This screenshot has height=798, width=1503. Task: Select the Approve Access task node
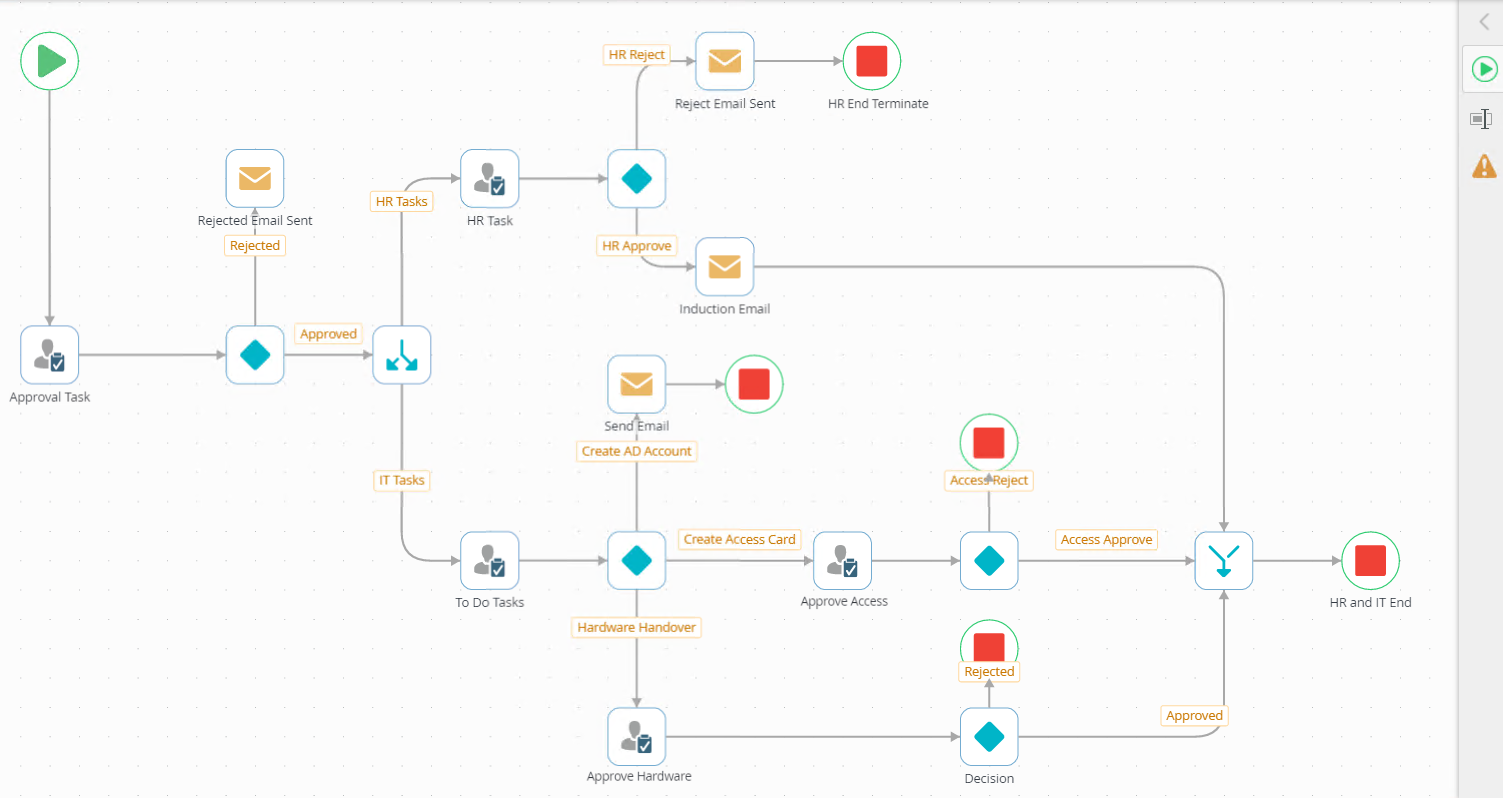click(x=843, y=561)
